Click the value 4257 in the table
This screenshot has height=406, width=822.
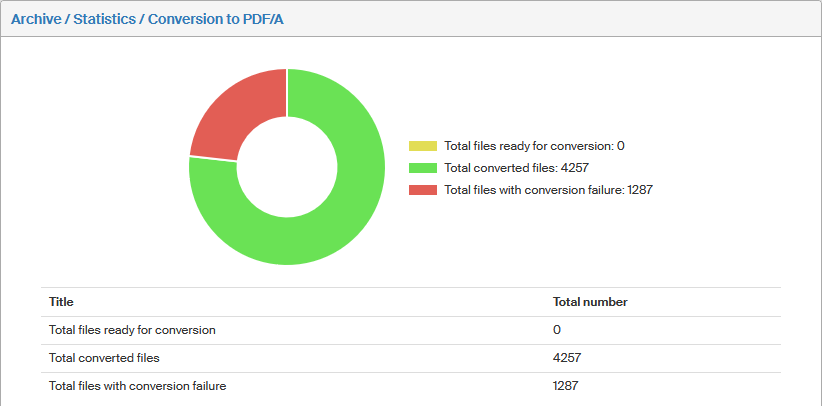(x=567, y=358)
